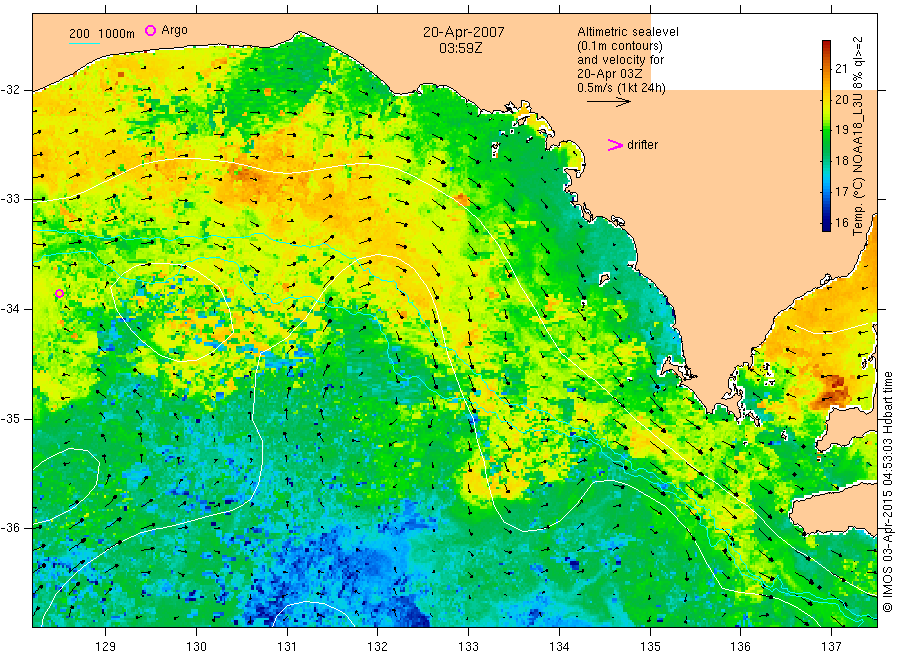
Task: Click the 0.5m/s velocity scale arrow
Action: 608,102
